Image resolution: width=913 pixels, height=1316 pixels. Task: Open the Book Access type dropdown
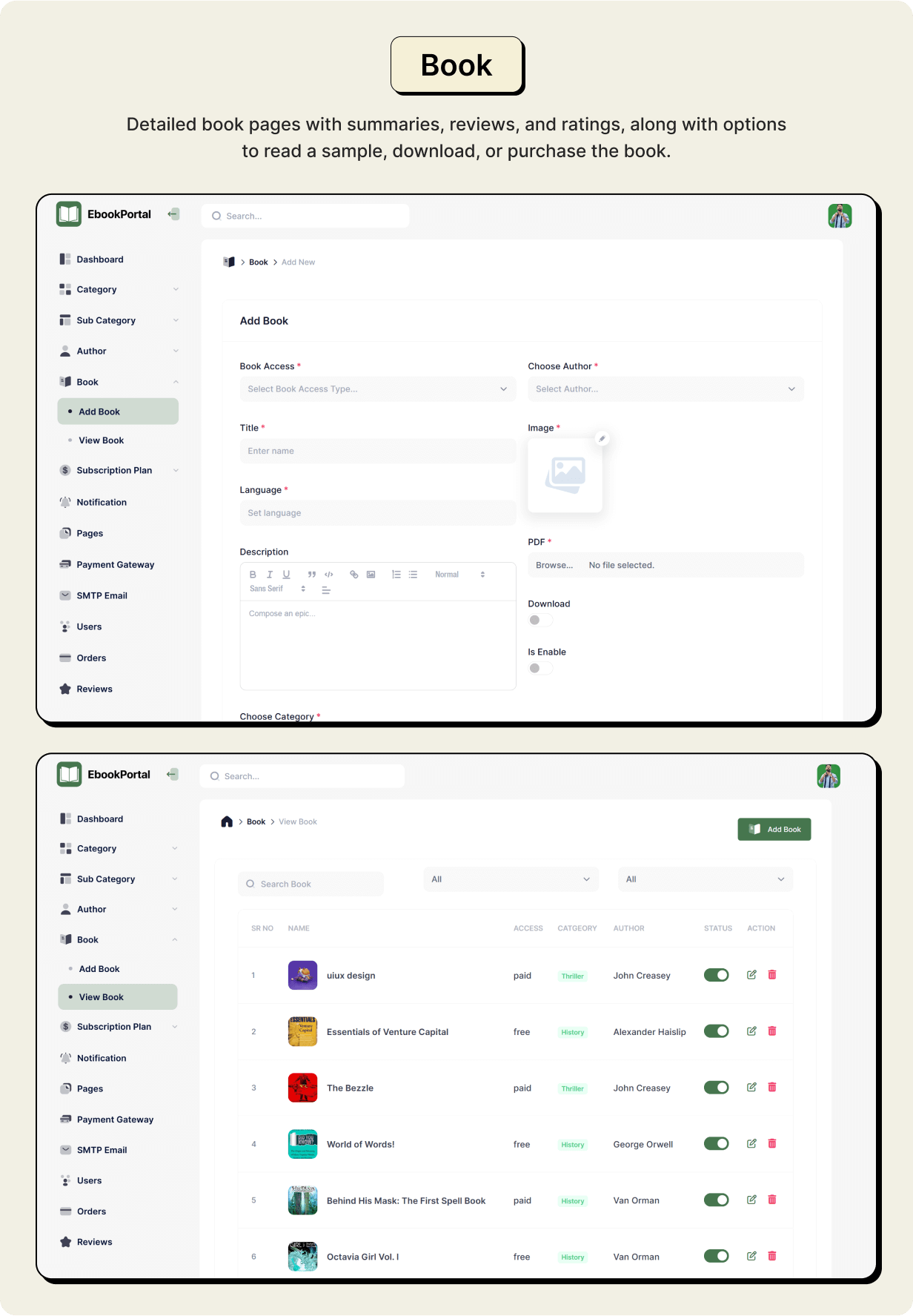click(377, 389)
